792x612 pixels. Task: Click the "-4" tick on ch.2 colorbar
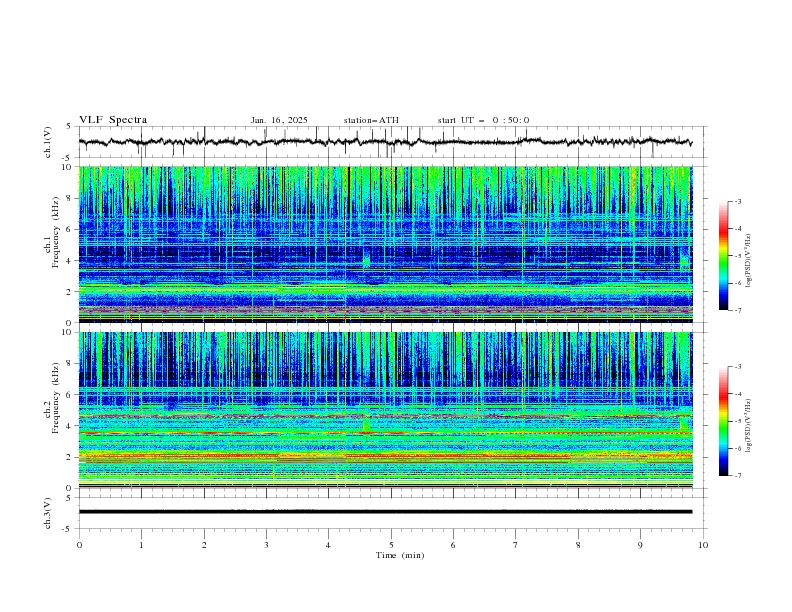[x=737, y=394]
